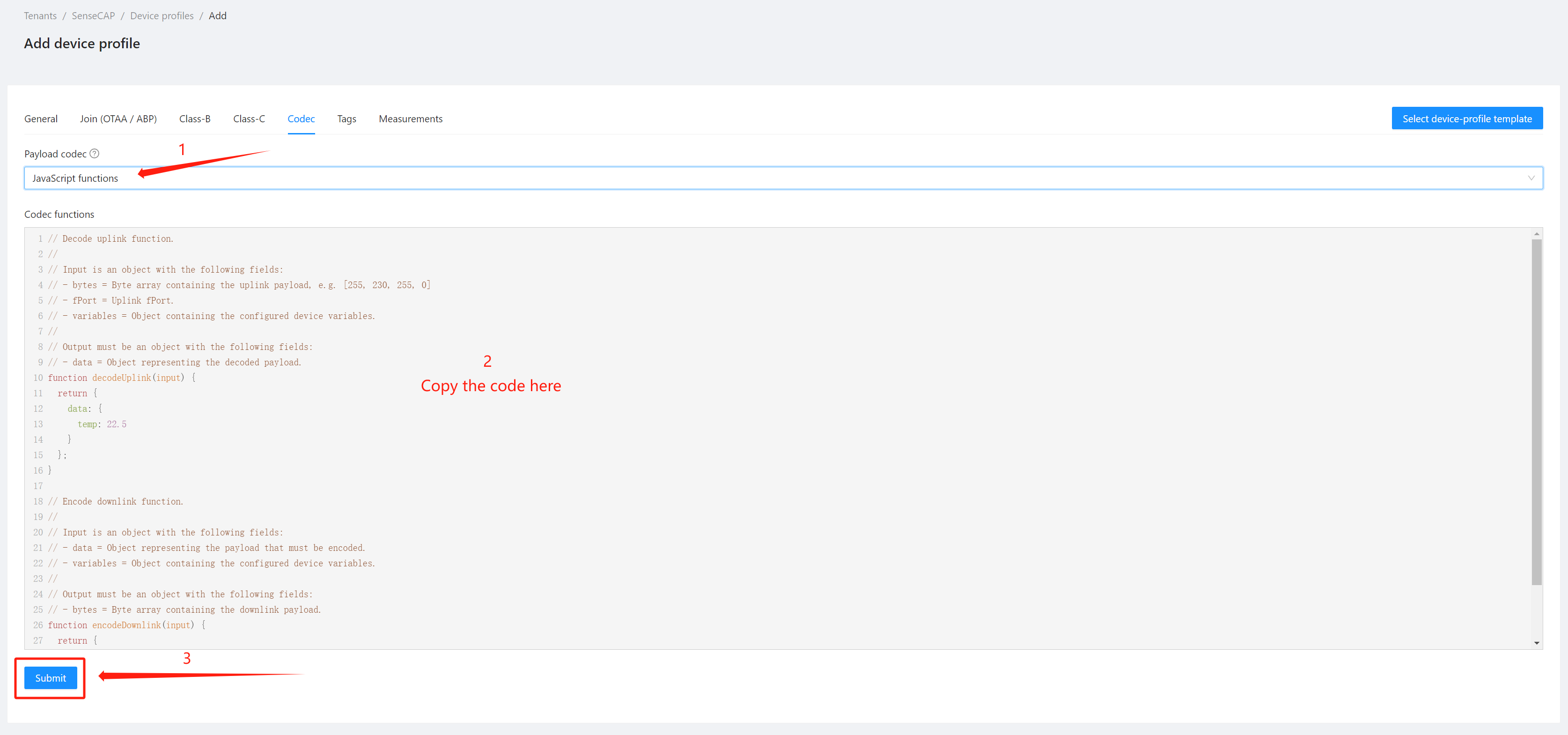The height and width of the screenshot is (735, 1568).
Task: Open the Payload codec help icon
Action: pos(95,154)
